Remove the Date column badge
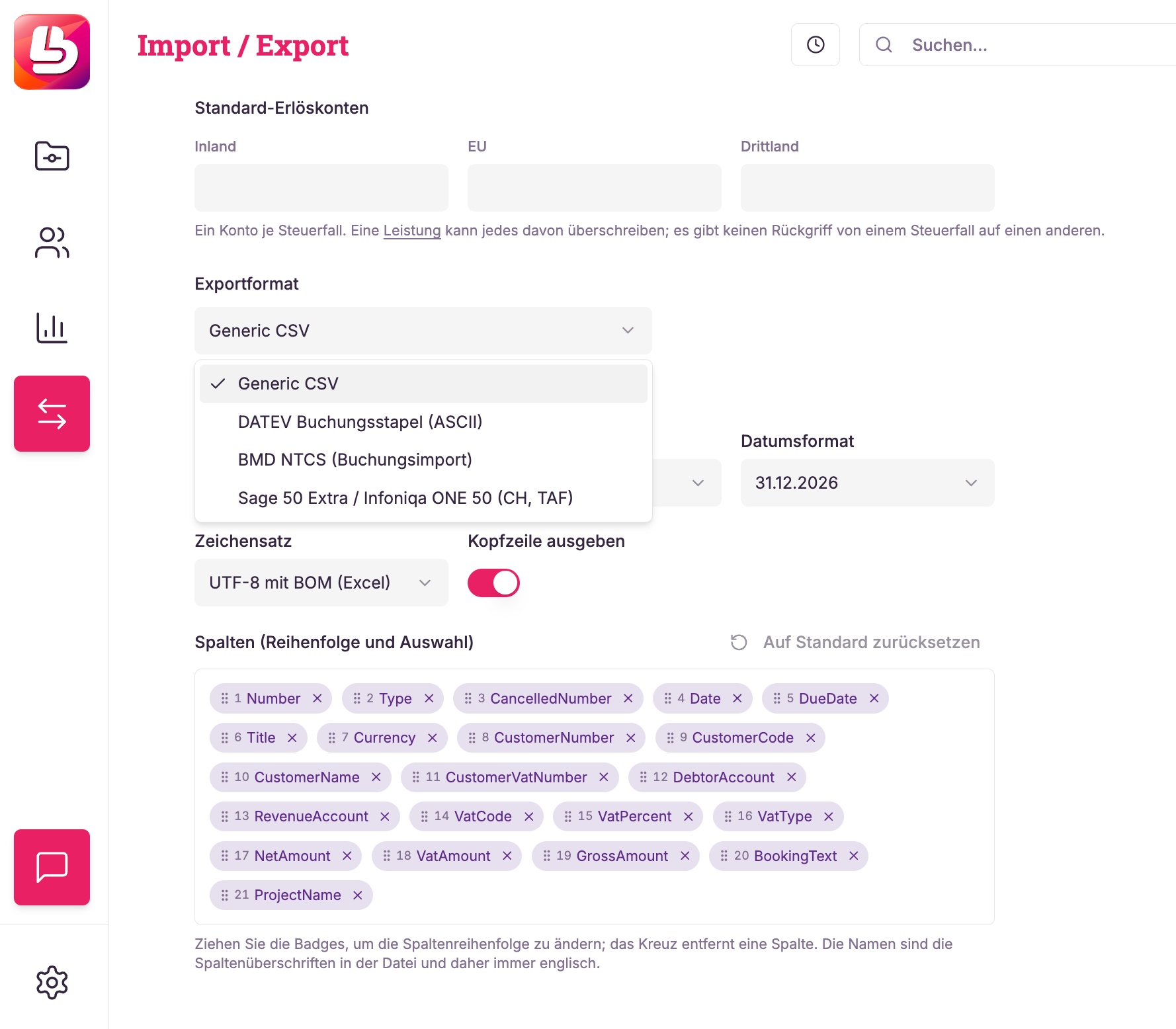The width and height of the screenshot is (1176, 1029). (x=737, y=698)
